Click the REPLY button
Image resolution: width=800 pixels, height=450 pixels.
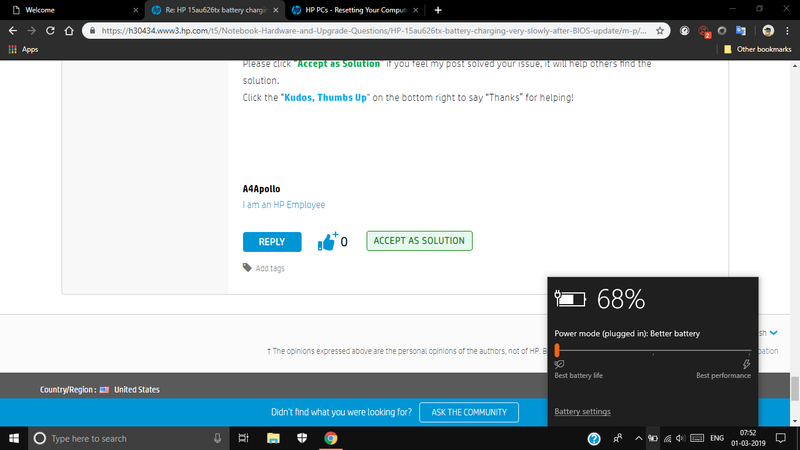(x=272, y=242)
